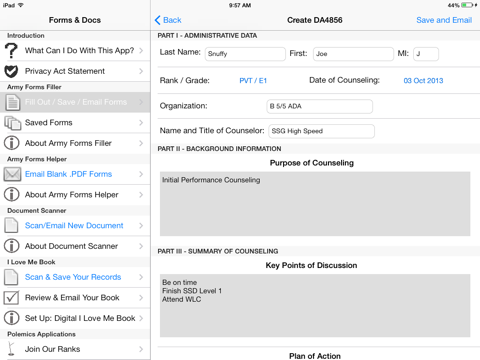Change the PVT / E1 rank selection
Viewport: 480px width, 360px height.
click(253, 81)
